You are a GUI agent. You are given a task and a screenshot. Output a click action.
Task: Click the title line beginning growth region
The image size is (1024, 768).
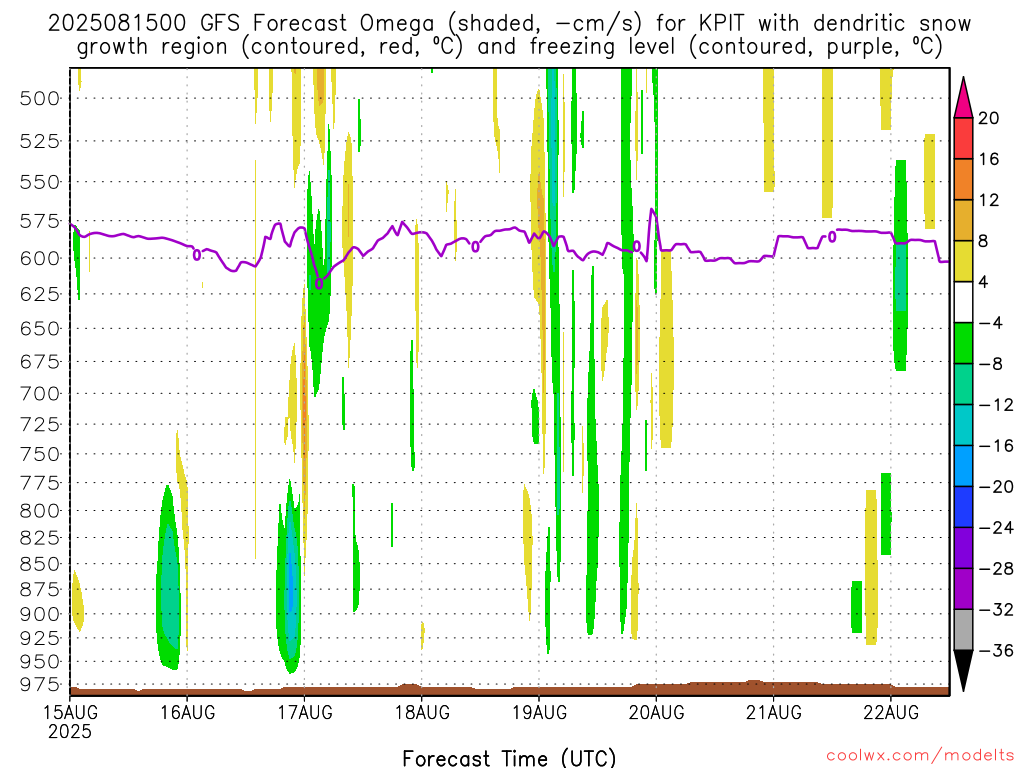click(x=509, y=47)
